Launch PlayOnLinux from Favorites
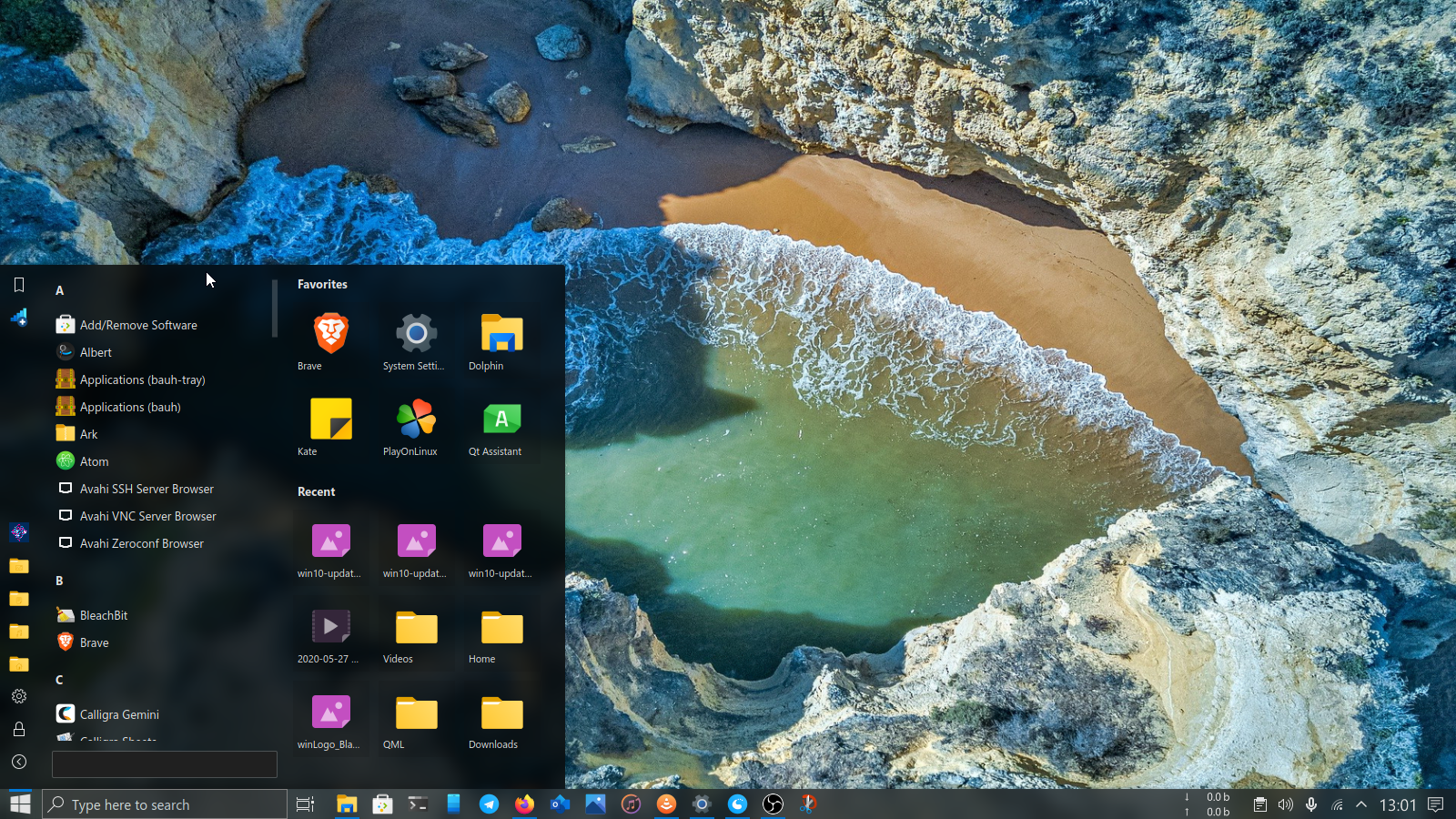1456x819 pixels. (x=416, y=420)
